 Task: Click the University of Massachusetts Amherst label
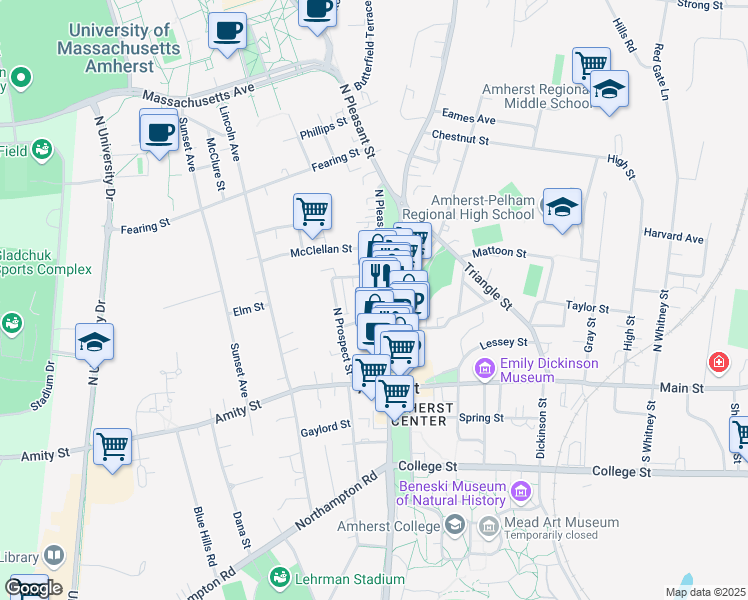coord(119,48)
